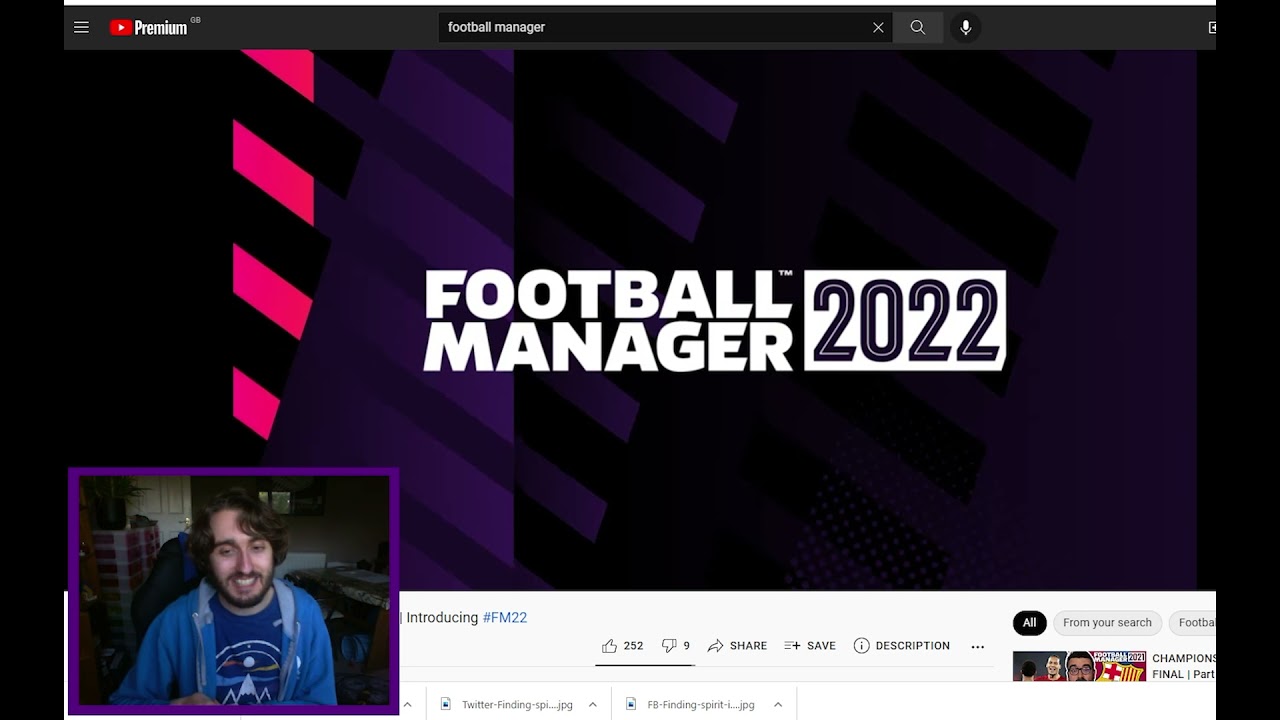Open the #FM22 hashtag link
Image resolution: width=1280 pixels, height=720 pixels.
click(x=505, y=617)
